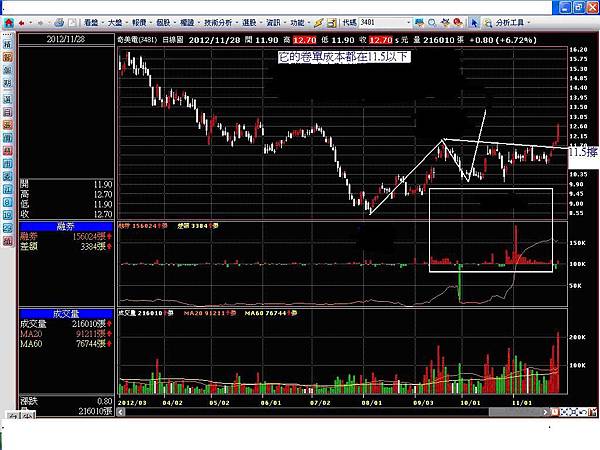
Task: Open the 看盤 menu
Action: 91,23
